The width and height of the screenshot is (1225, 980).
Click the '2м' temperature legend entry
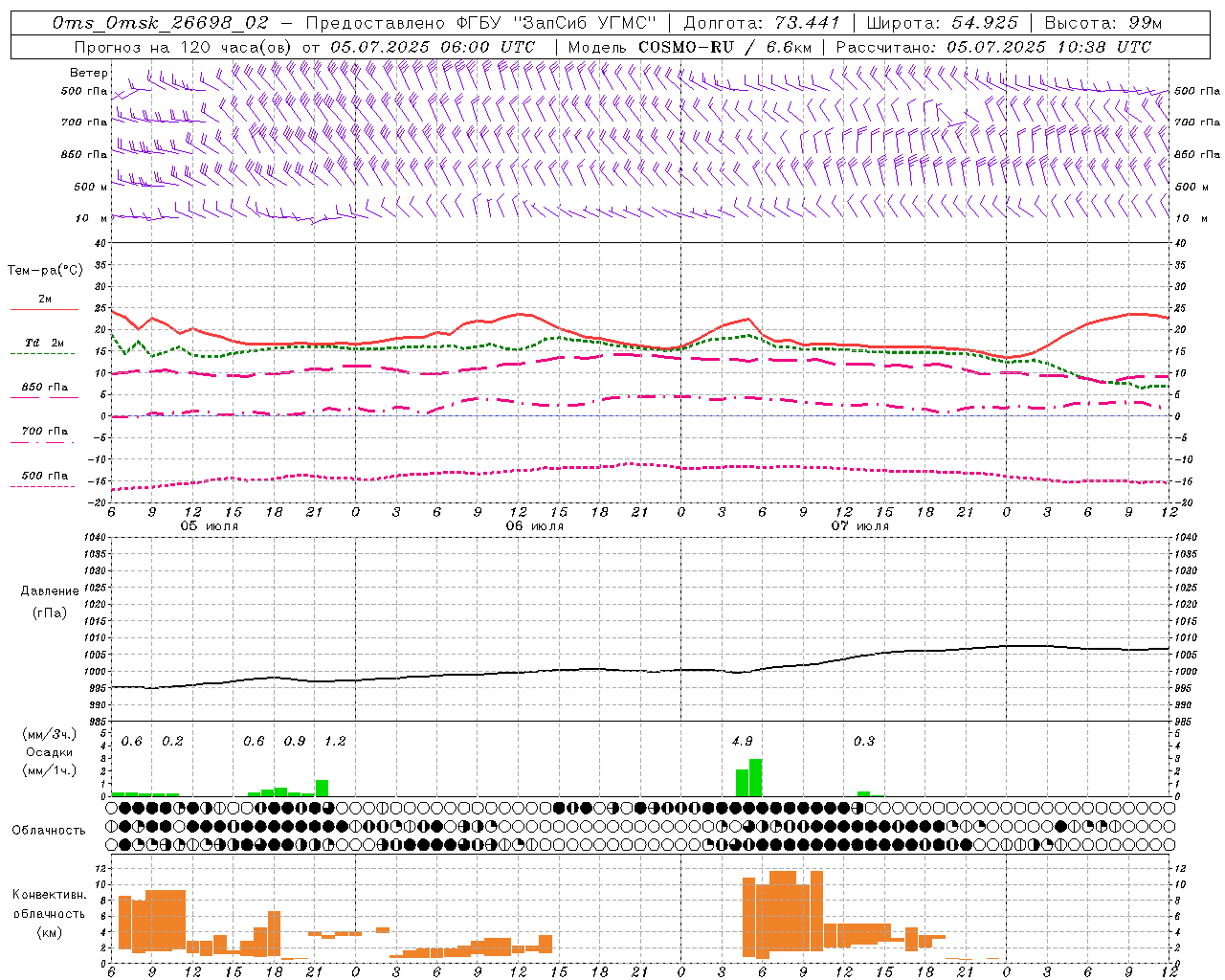pos(45,299)
